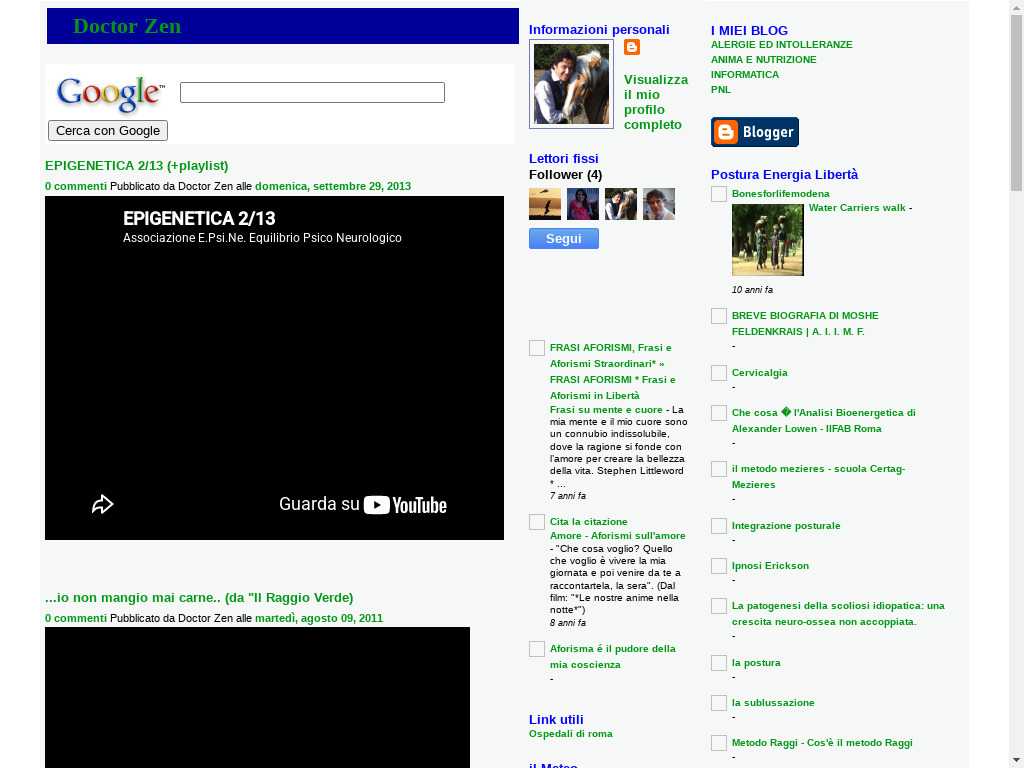Screen dimensions: 1024x768
Task: Focus the Google search text field
Action: tap(312, 93)
